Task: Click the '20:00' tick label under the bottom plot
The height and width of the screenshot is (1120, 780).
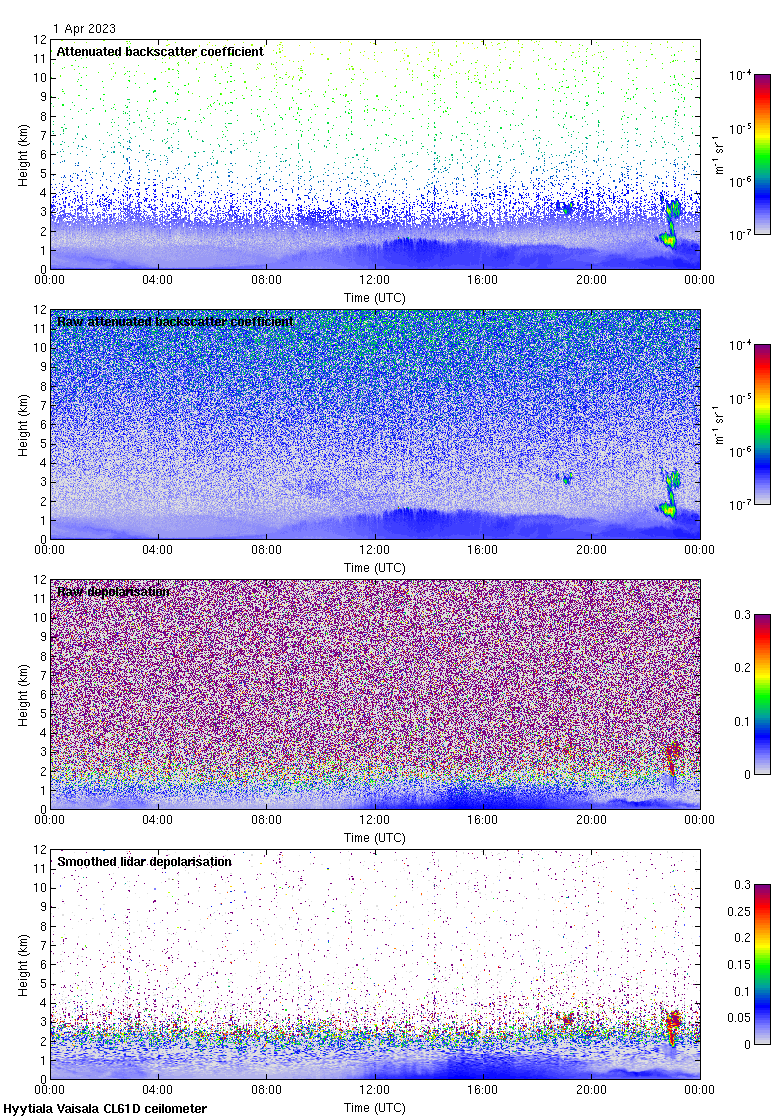Action: tap(591, 1090)
